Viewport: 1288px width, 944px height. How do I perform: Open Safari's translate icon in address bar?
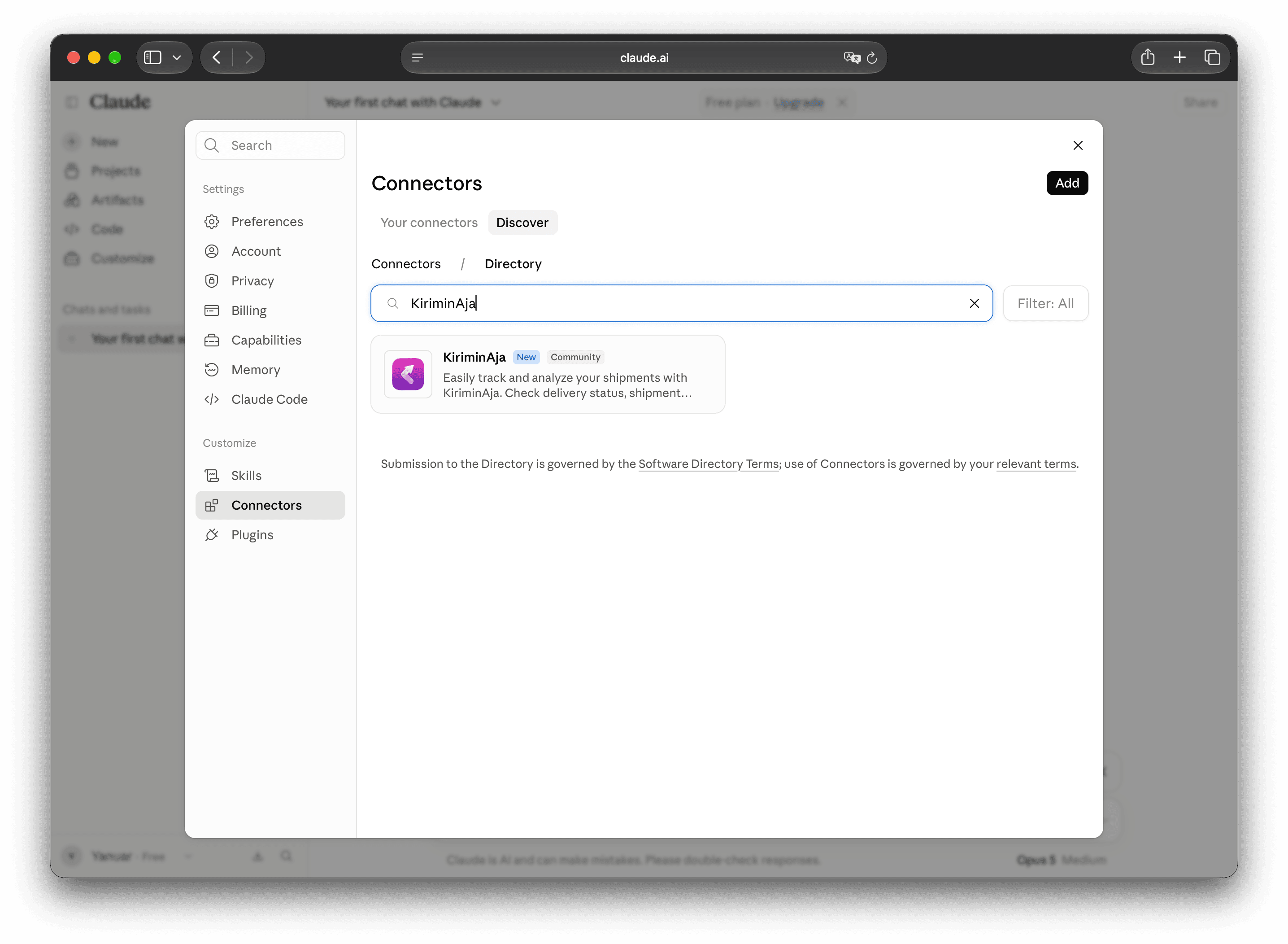tap(851, 58)
